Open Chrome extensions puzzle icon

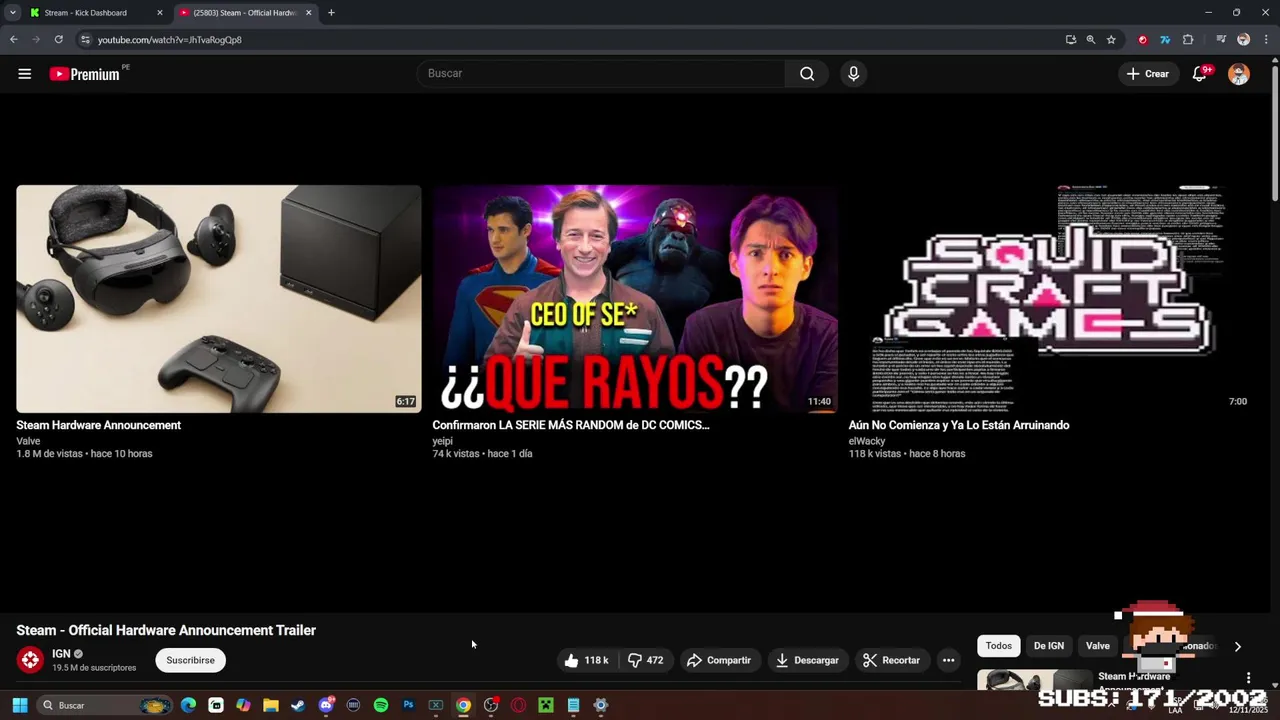coord(1188,40)
